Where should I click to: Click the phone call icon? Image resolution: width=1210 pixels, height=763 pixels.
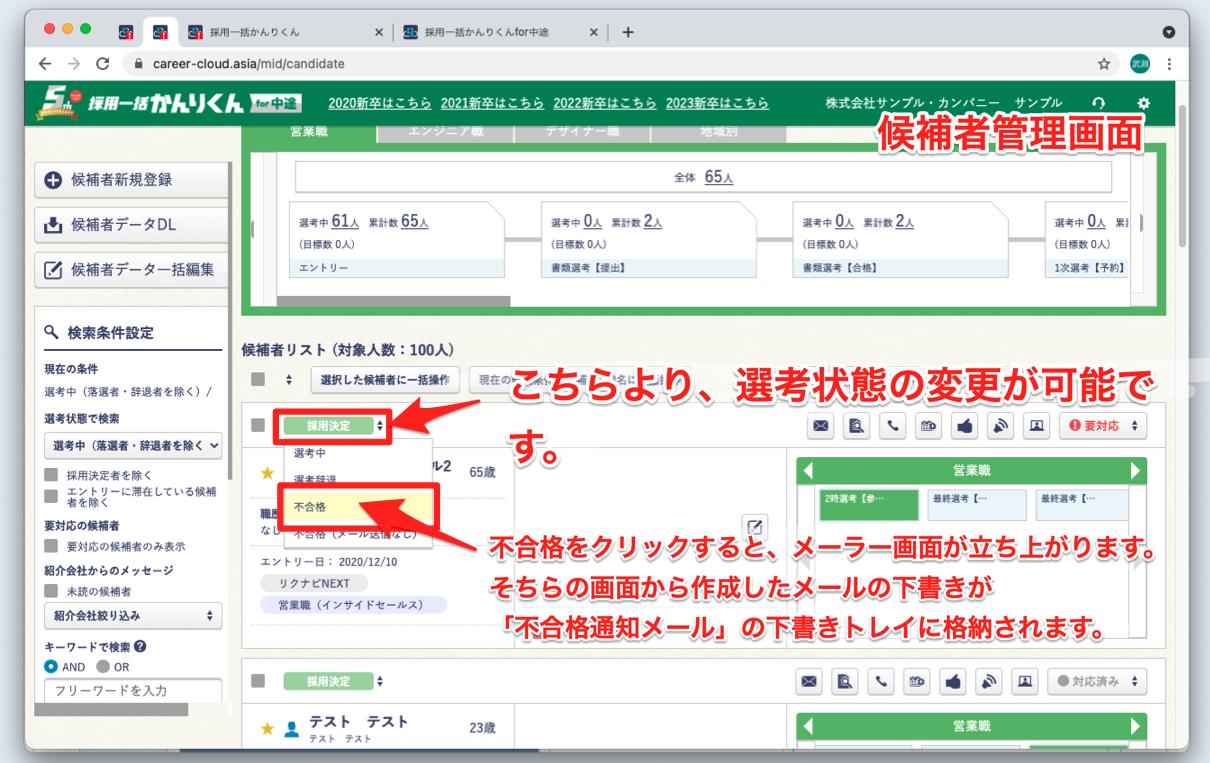pos(892,425)
